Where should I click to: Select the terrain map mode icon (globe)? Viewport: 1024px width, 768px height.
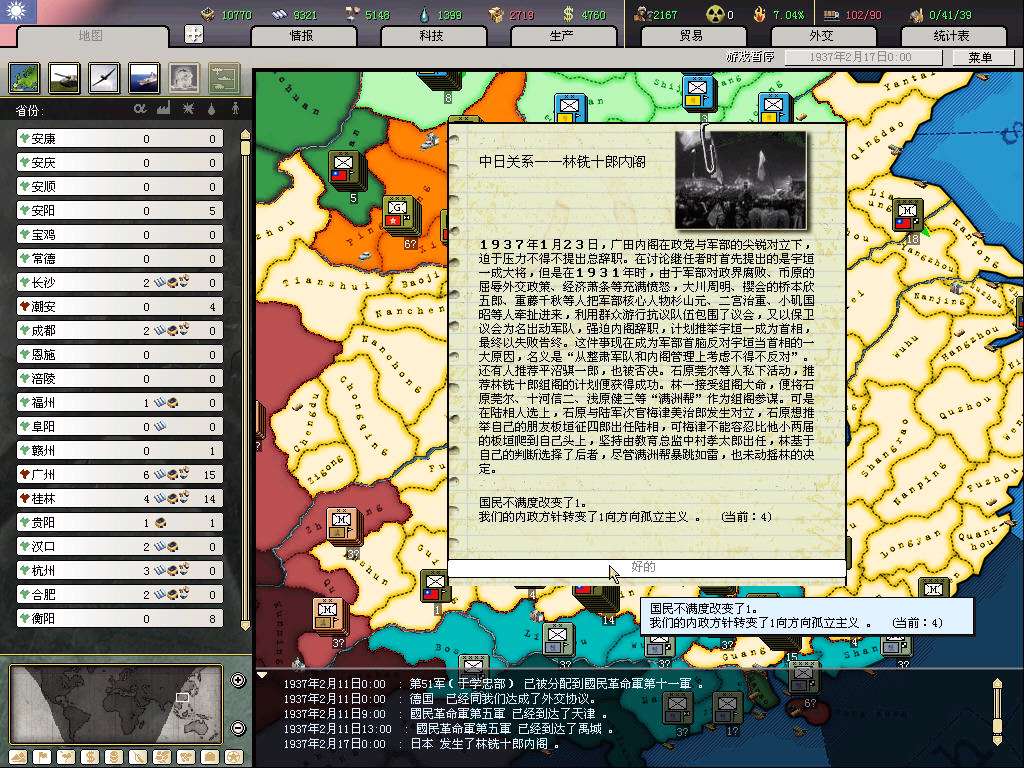[x=25, y=78]
